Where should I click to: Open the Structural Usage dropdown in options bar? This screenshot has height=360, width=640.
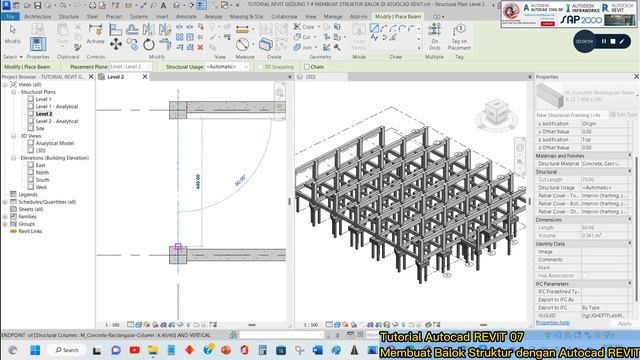227,67
